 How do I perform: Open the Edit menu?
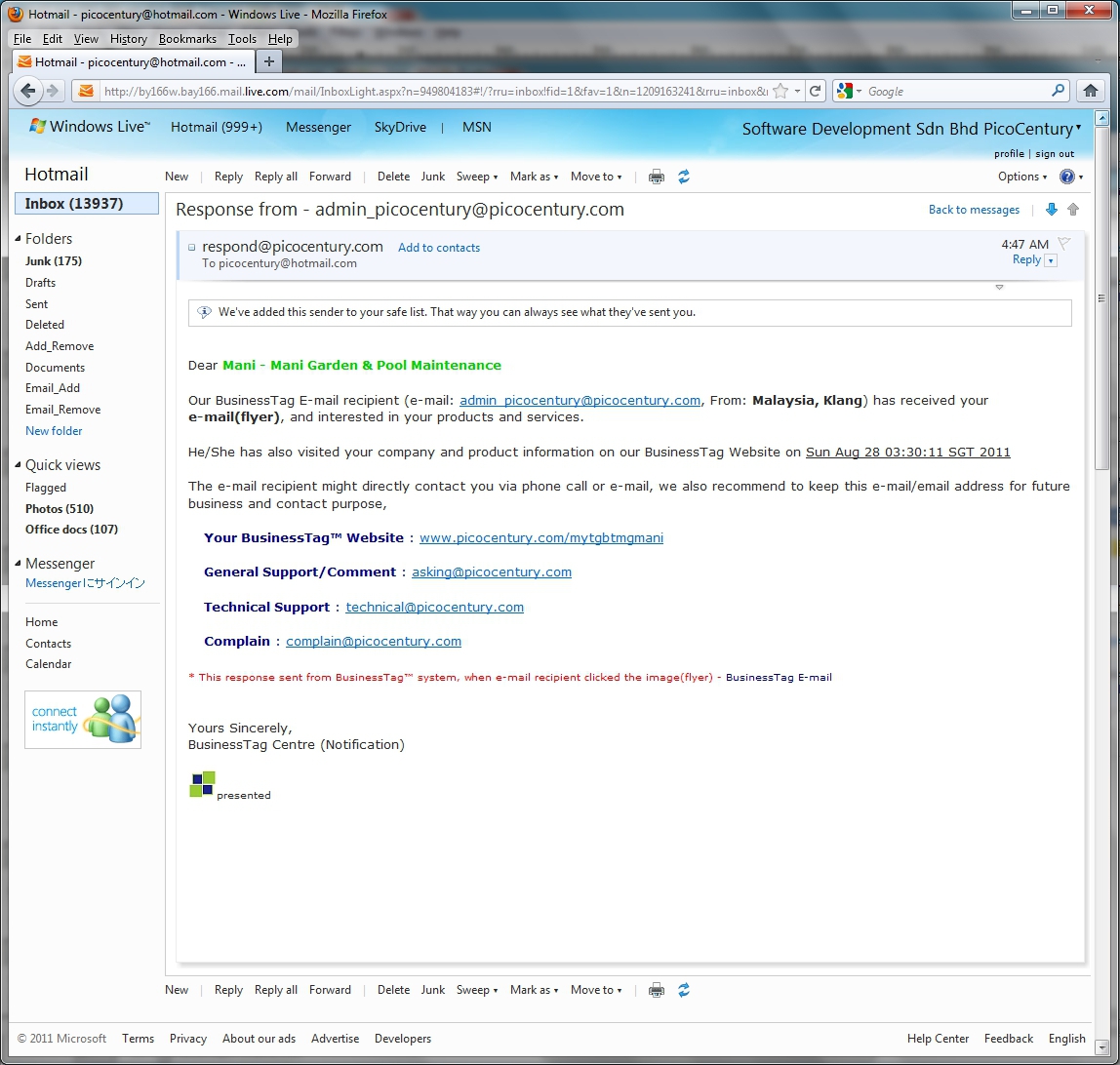[52, 39]
